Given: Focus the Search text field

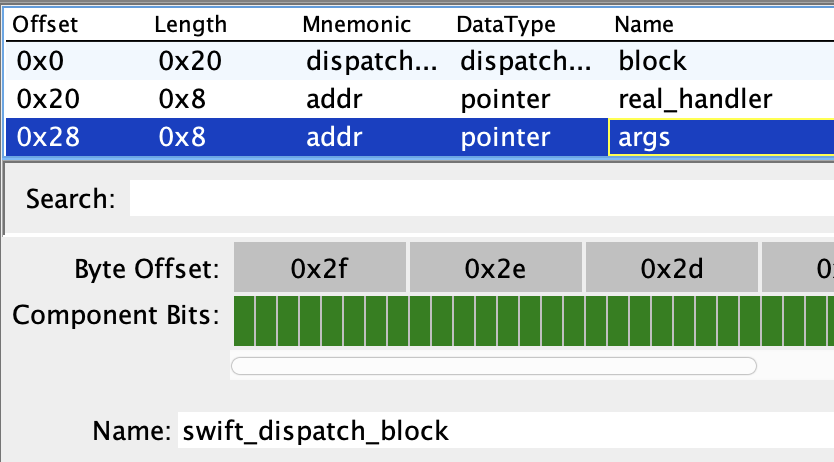Looking at the screenshot, I should click(480, 197).
